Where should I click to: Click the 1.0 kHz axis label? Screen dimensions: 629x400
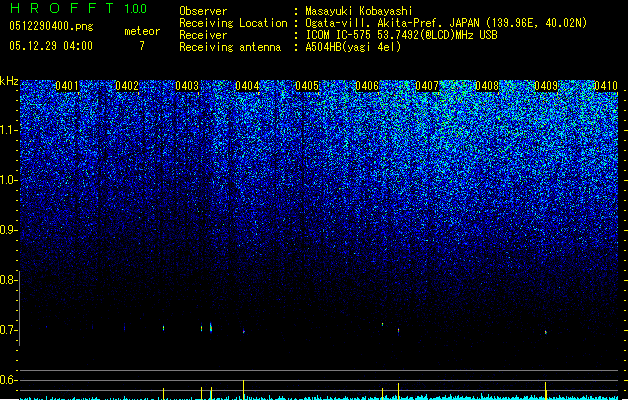(8, 180)
